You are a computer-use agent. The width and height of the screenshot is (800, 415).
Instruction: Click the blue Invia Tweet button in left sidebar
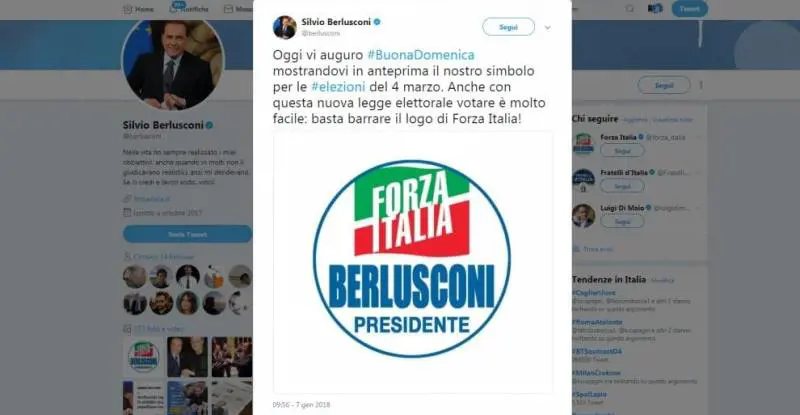[x=187, y=234]
